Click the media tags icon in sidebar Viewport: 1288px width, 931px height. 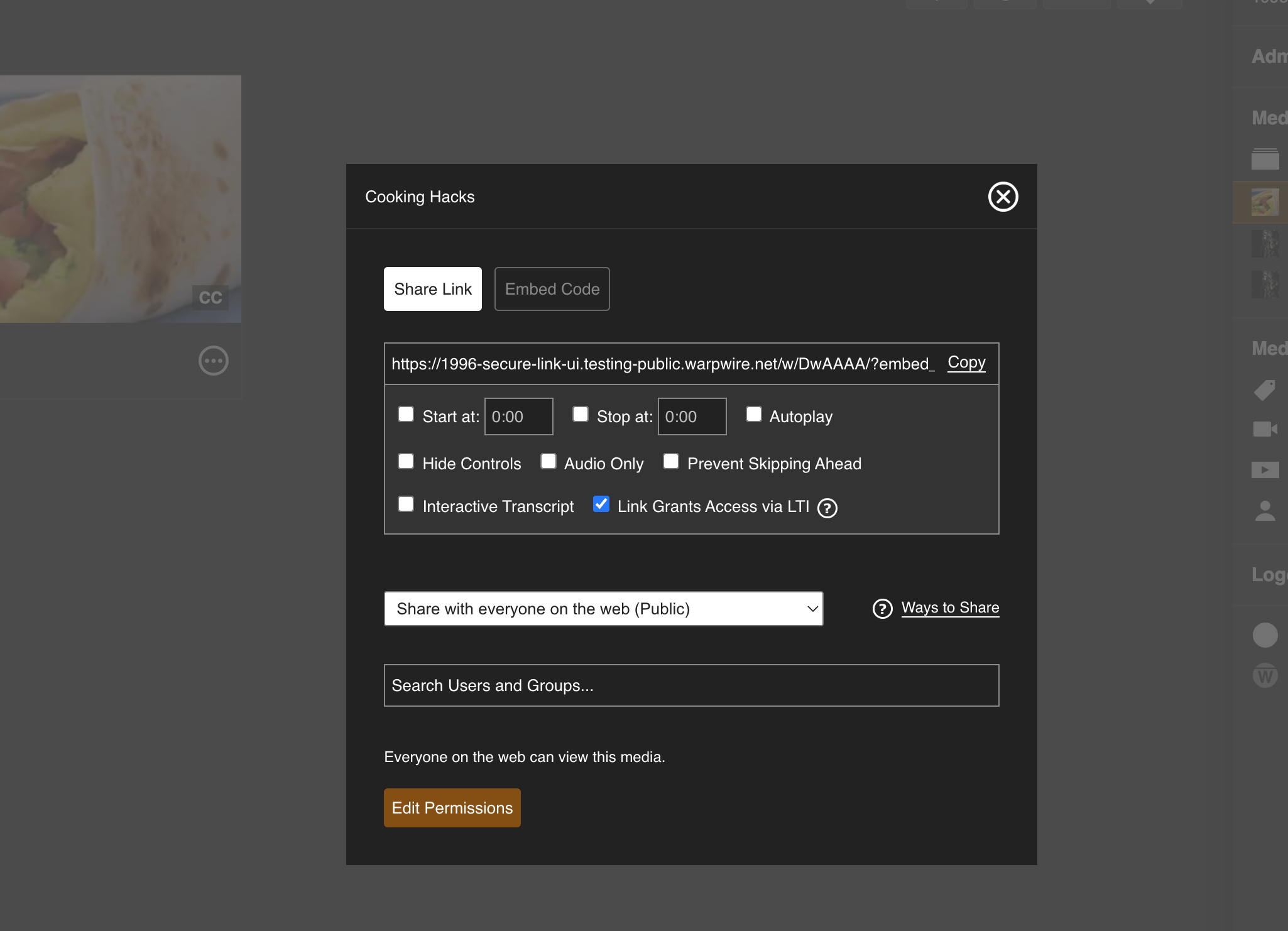tap(1264, 390)
